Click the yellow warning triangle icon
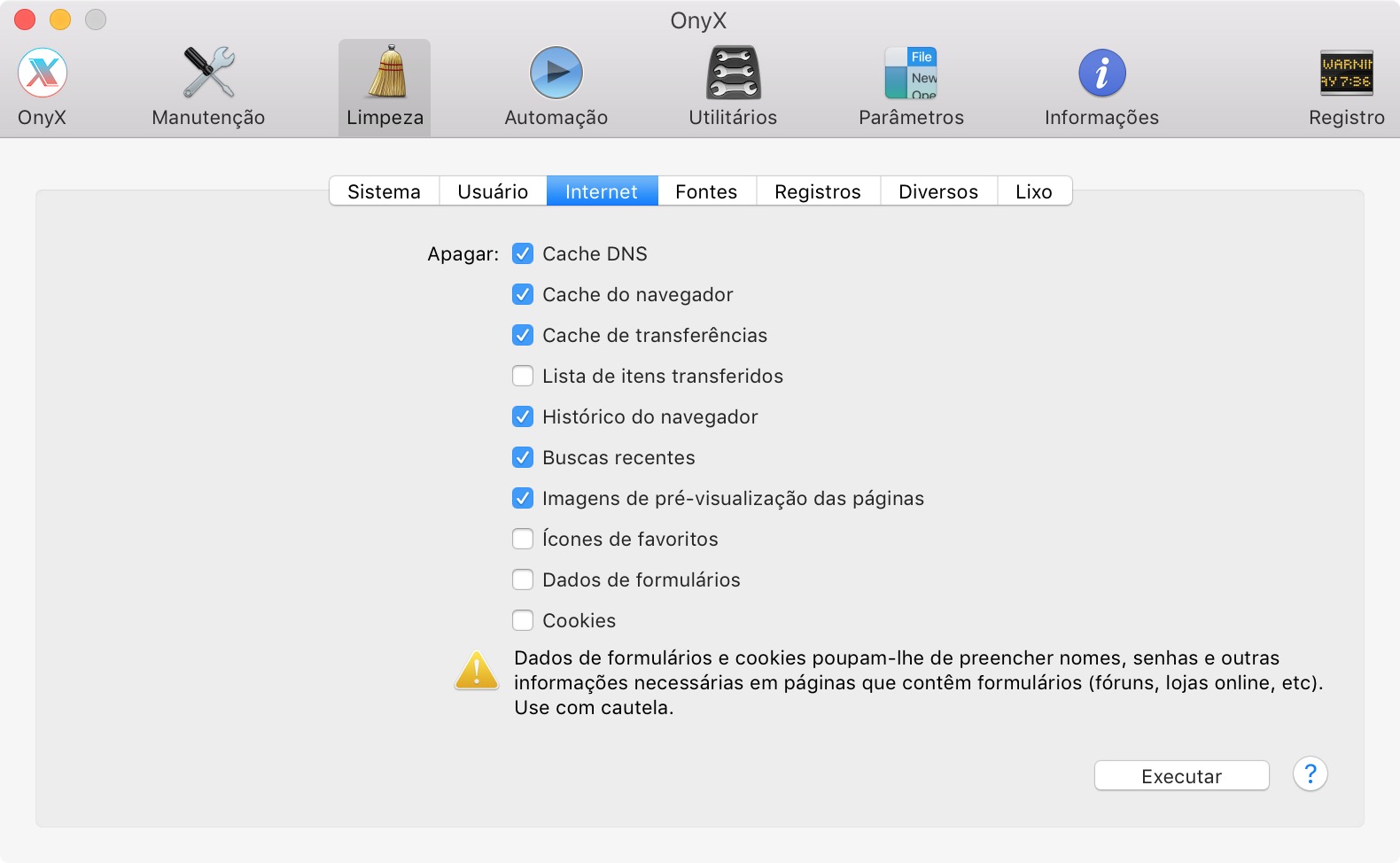 [477, 671]
